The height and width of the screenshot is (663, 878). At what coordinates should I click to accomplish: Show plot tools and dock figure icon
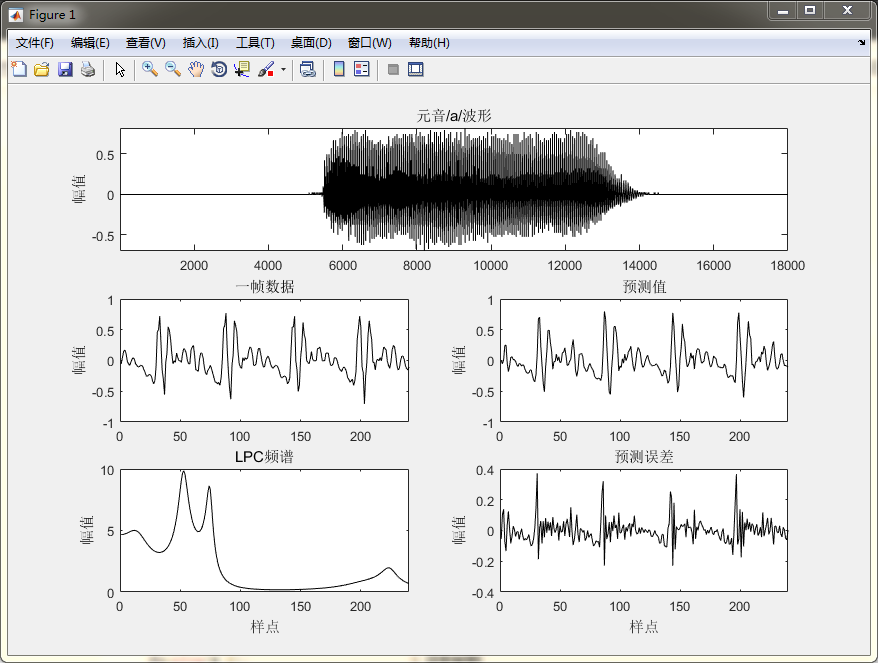coord(415,69)
